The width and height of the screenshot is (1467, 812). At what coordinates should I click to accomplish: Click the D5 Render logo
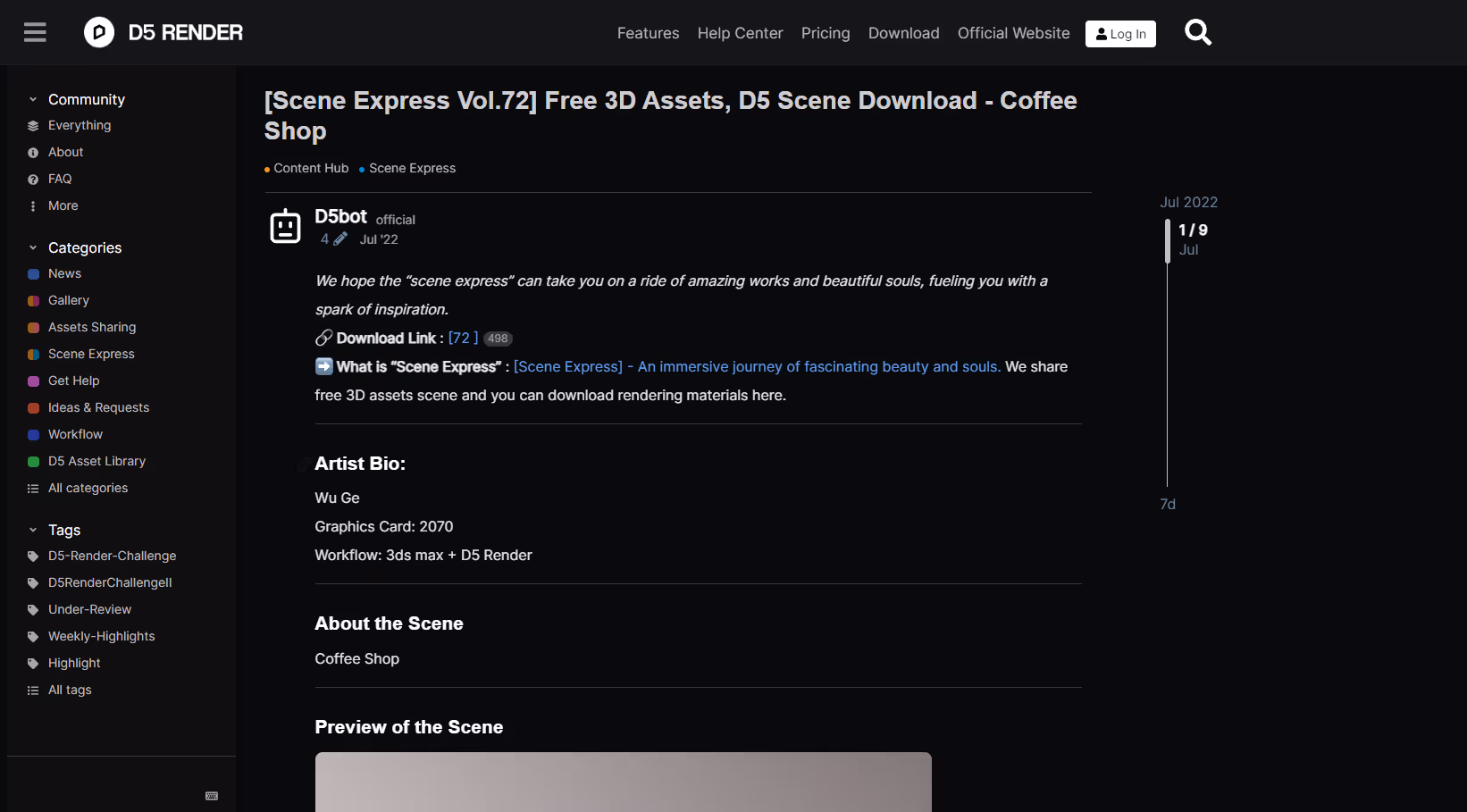pyautogui.click(x=163, y=33)
